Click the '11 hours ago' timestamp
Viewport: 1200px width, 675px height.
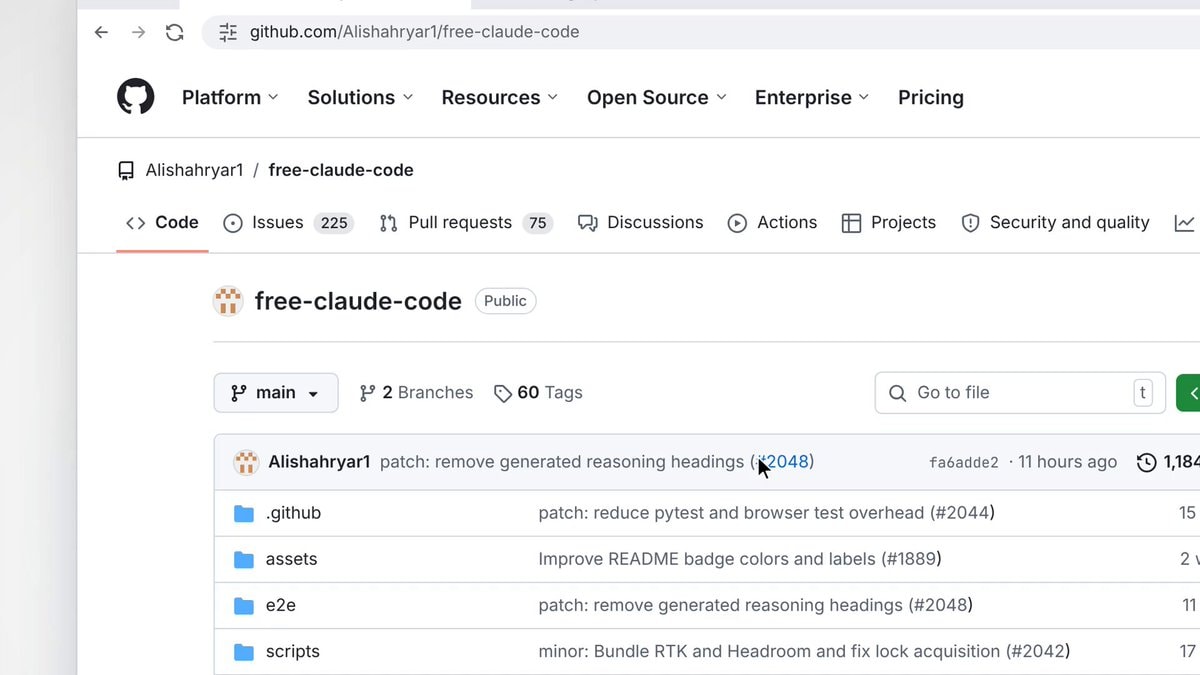[x=1067, y=462]
